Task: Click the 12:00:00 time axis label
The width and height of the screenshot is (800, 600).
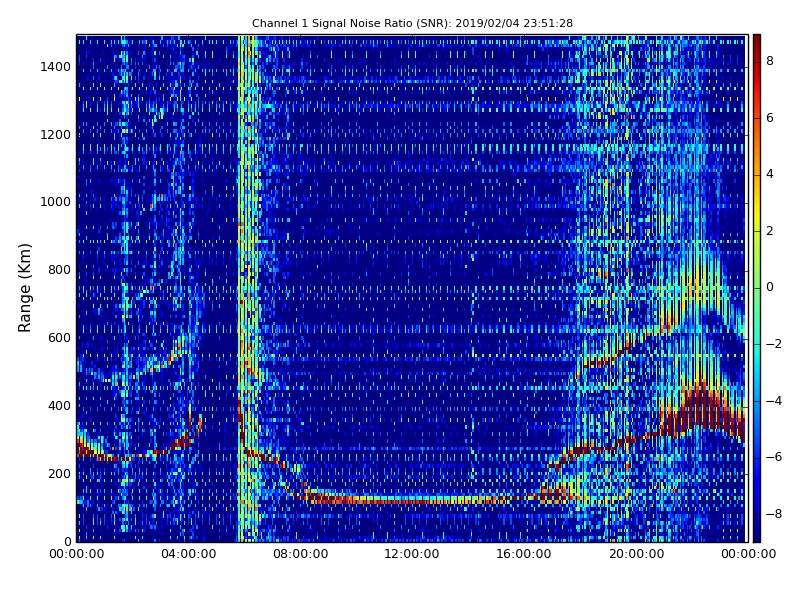Action: click(412, 554)
